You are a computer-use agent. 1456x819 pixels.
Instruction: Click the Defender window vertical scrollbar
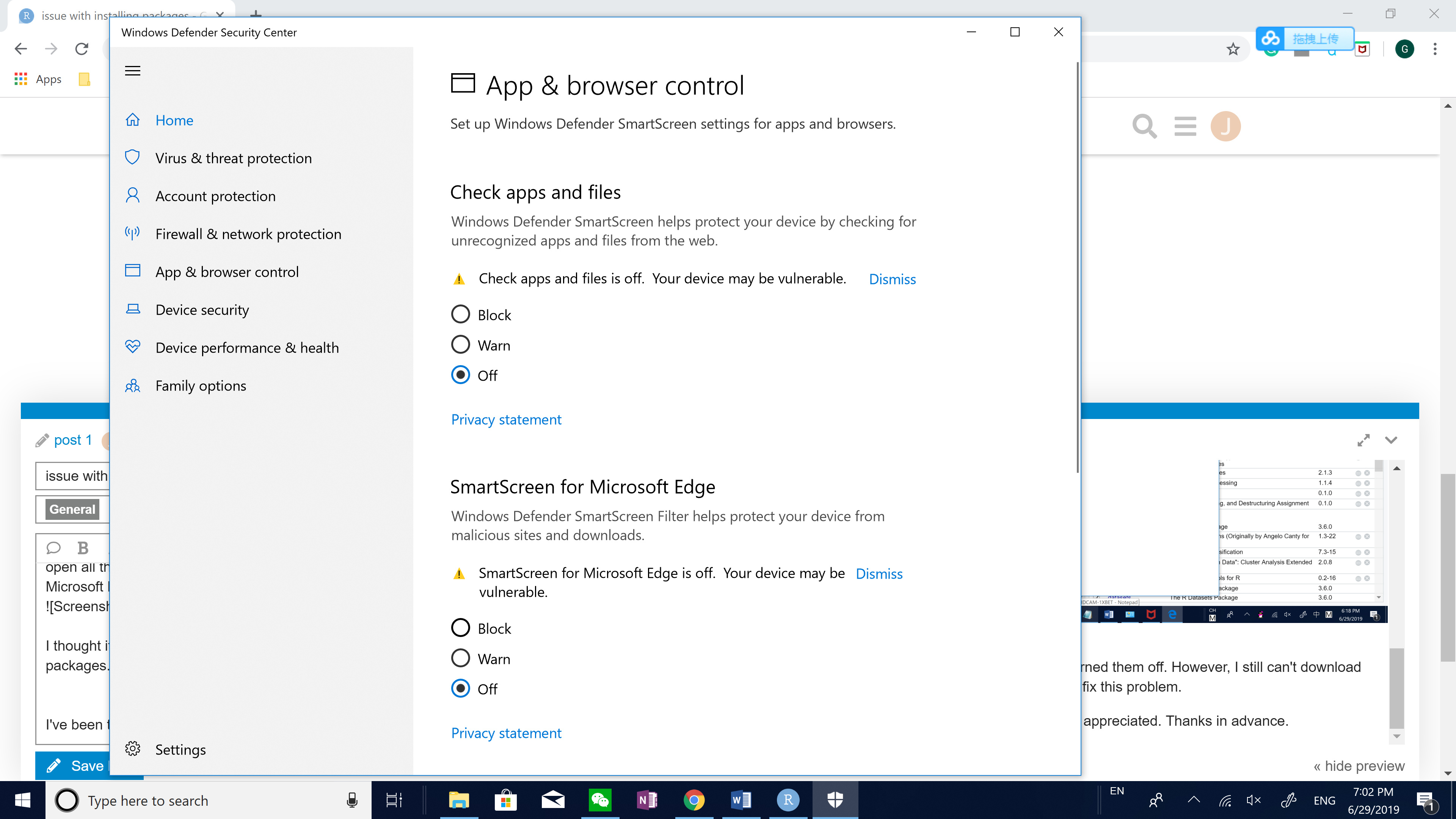(1077, 267)
